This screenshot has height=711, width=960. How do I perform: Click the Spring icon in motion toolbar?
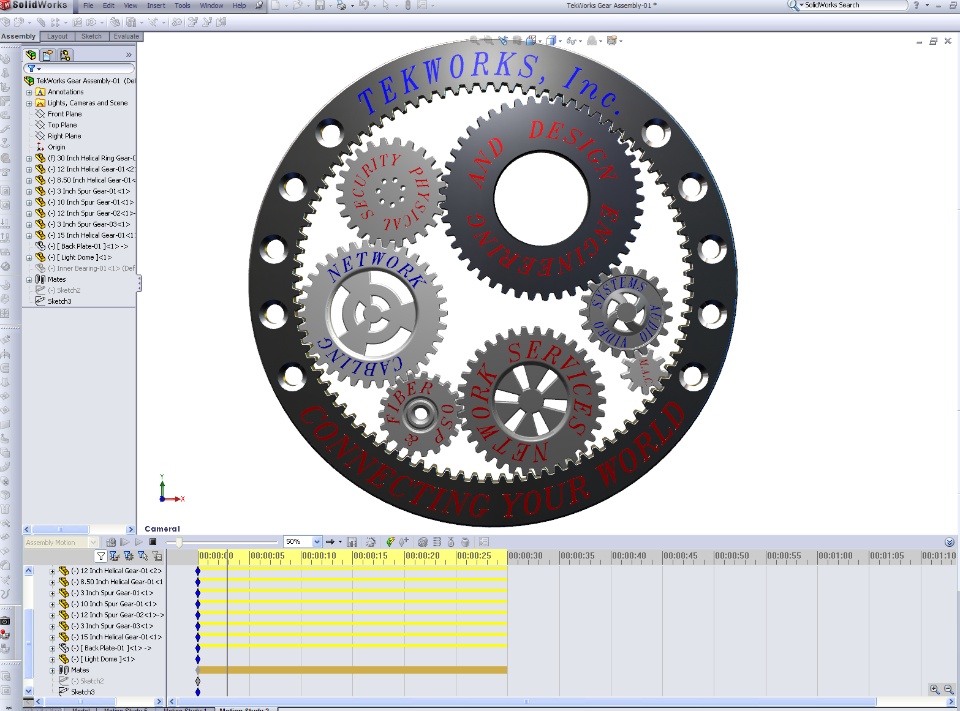tap(437, 542)
